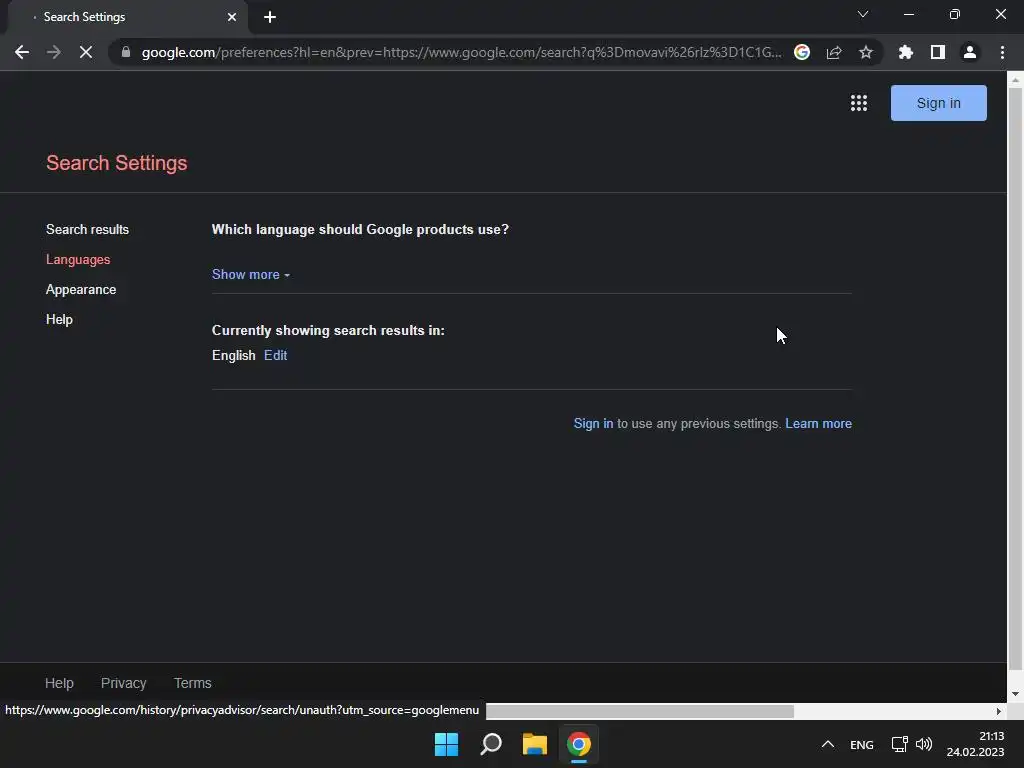
Task: Close the Search Settings tab
Action: [232, 17]
